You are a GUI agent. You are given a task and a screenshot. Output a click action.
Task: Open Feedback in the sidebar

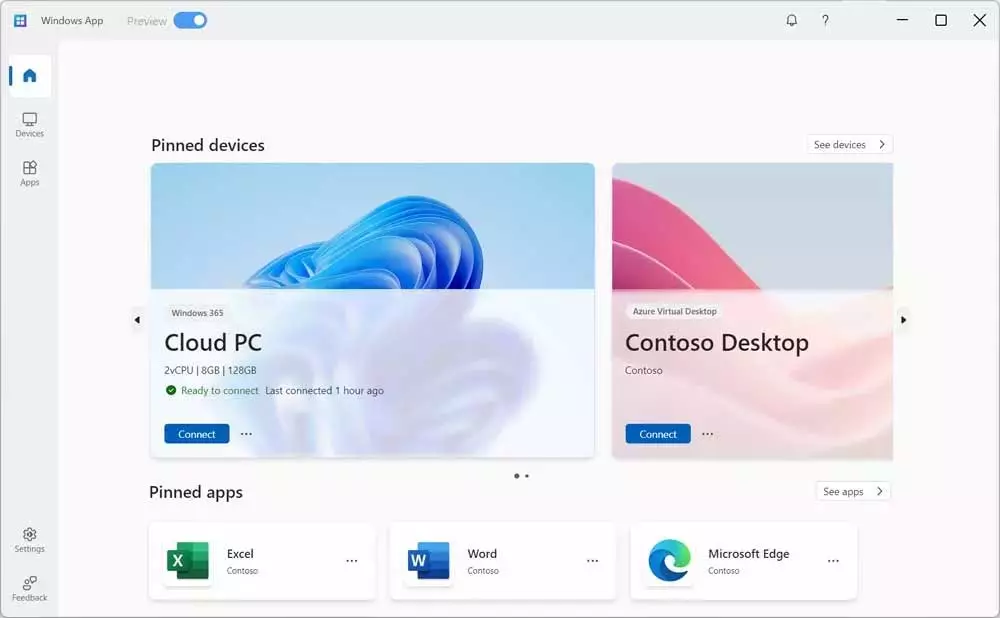click(x=30, y=589)
